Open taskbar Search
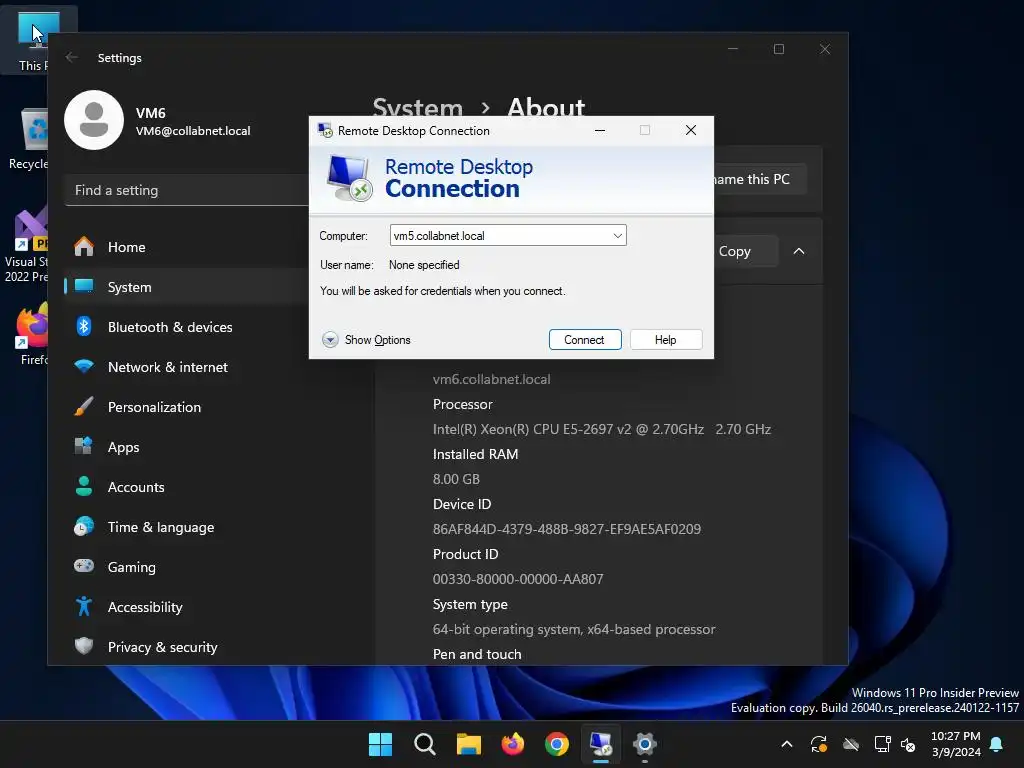The height and width of the screenshot is (768, 1024). click(424, 744)
